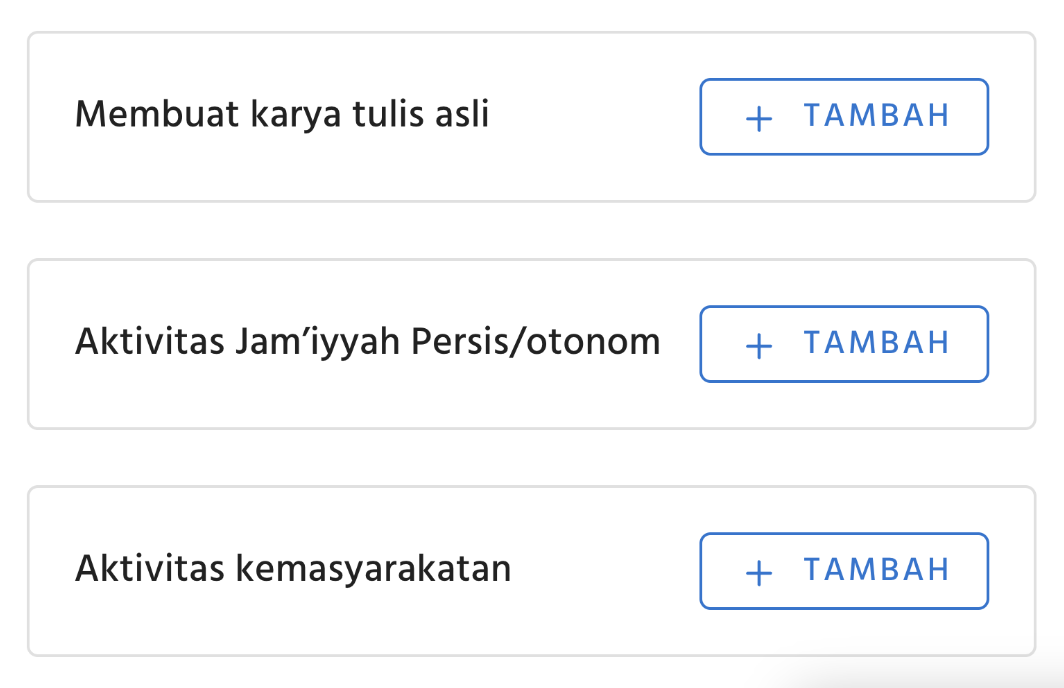Screen dimensions: 1064x688
Task: Click the word 'asli' in the first card
Action: pos(462,116)
